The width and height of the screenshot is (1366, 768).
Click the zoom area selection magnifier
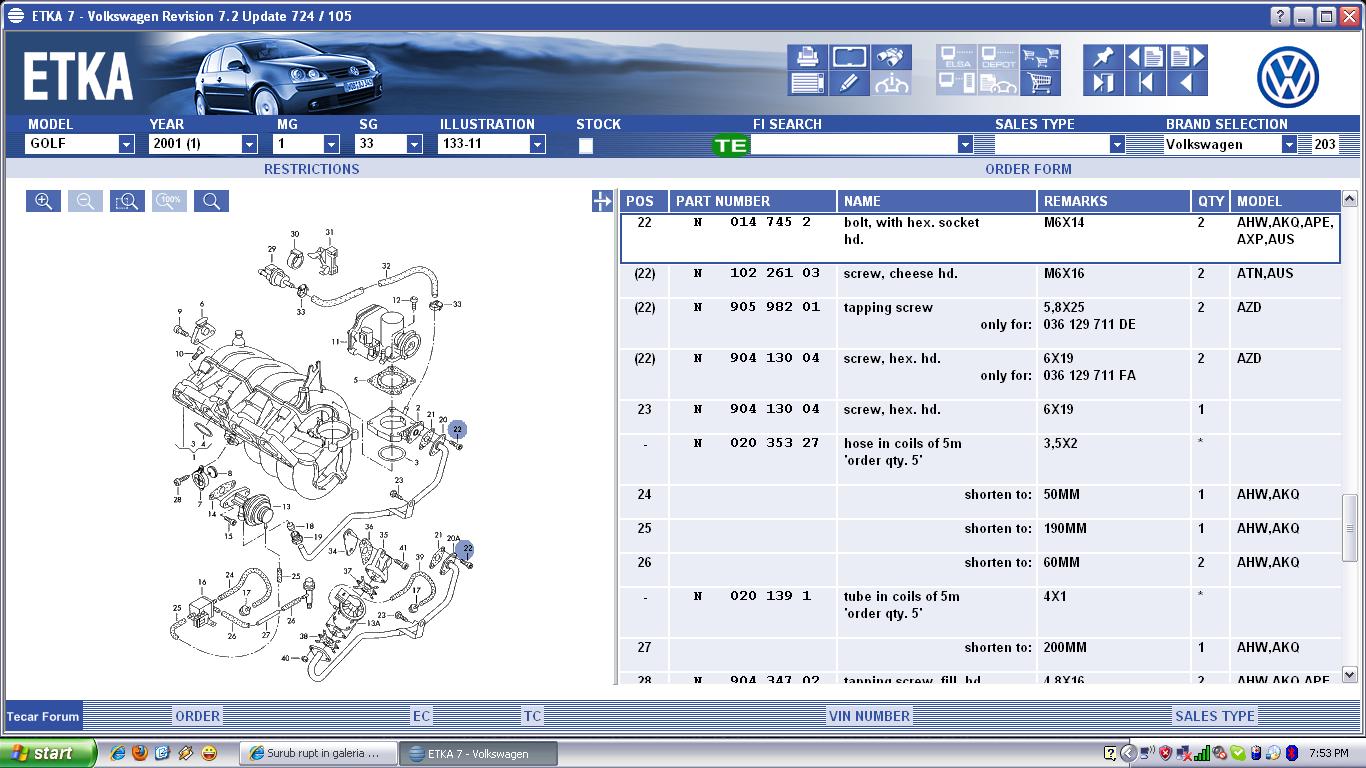coord(127,201)
